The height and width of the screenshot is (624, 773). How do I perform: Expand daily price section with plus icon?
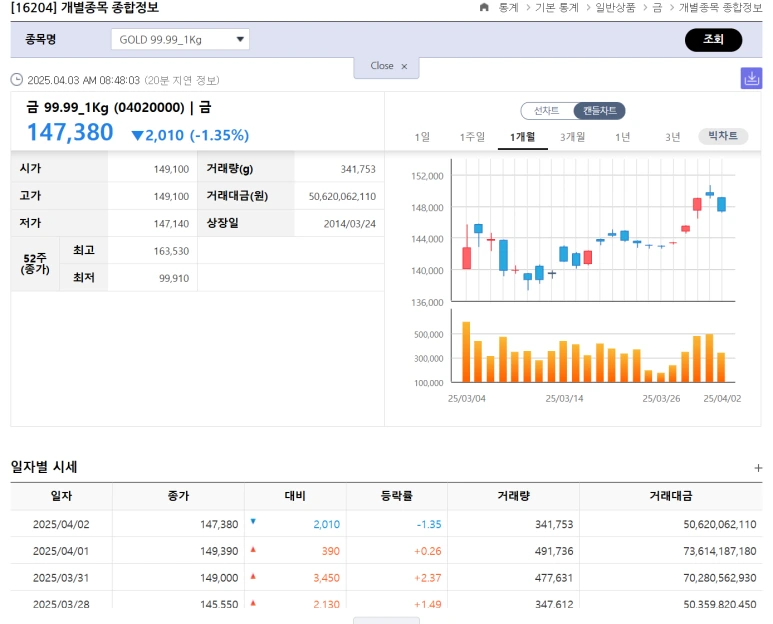(758, 468)
